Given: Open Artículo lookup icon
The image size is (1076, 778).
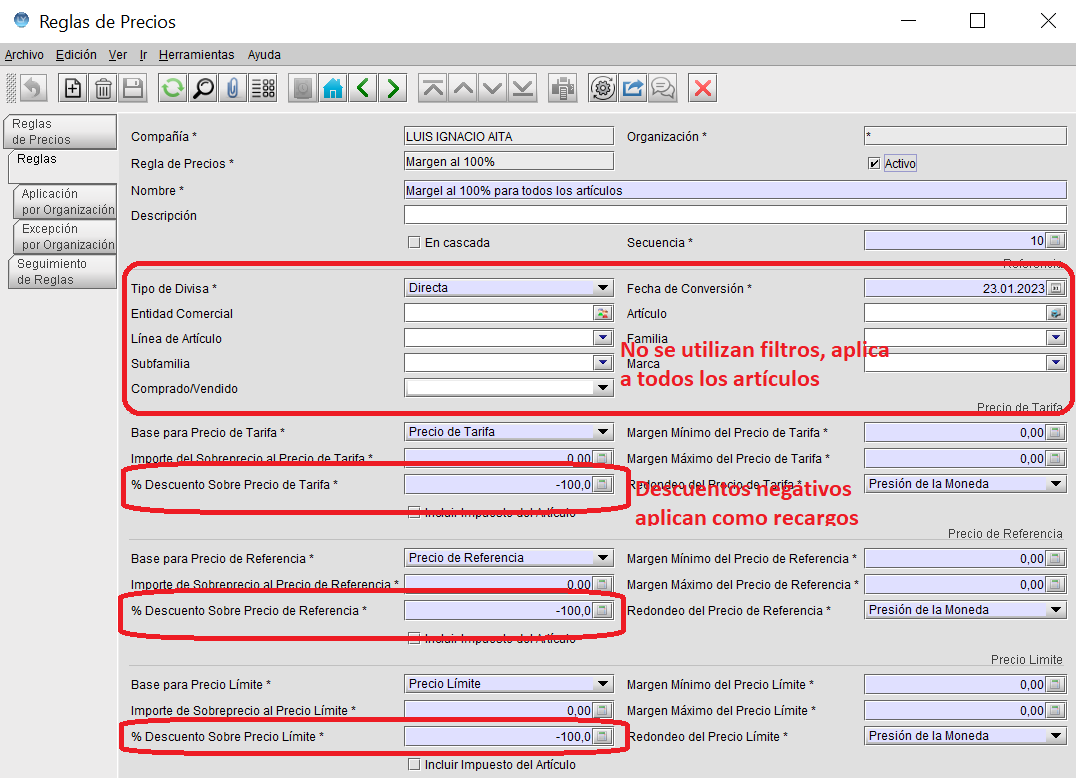Looking at the screenshot, I should [x=1055, y=313].
